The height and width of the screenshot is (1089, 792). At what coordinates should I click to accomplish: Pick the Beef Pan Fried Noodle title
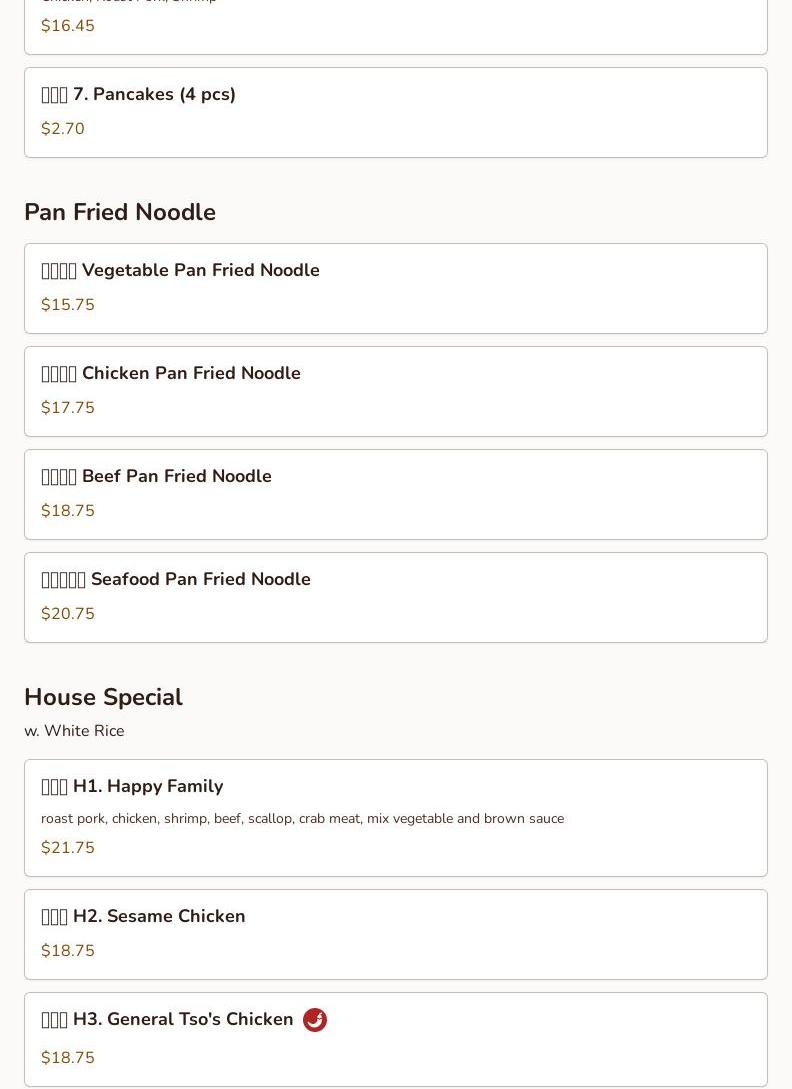[x=157, y=477]
